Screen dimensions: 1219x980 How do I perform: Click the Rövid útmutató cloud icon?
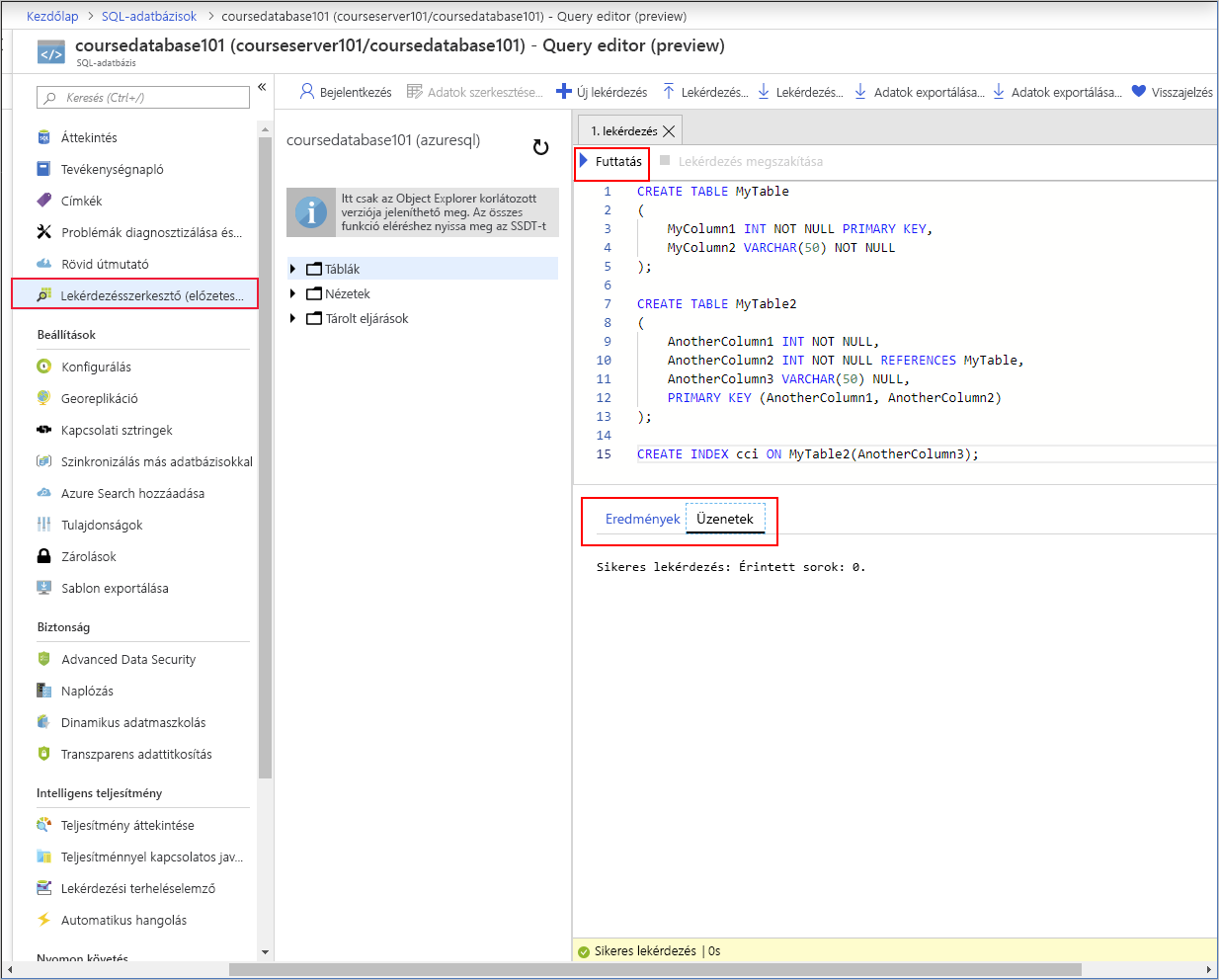pos(43,264)
